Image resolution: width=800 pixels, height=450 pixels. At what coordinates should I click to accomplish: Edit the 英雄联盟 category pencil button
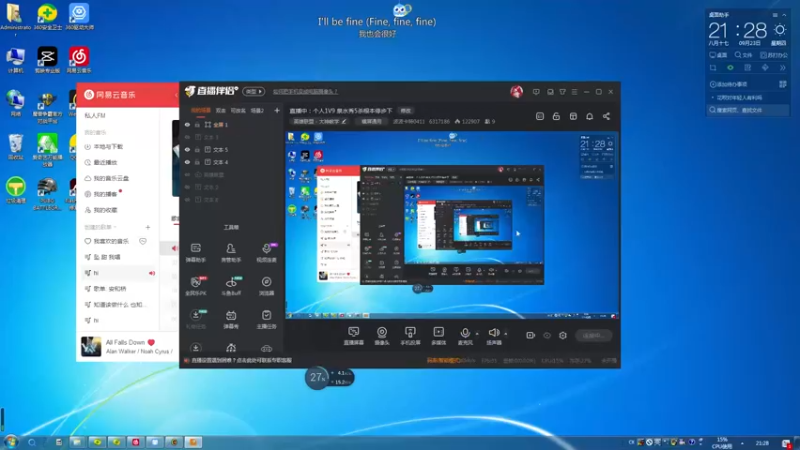(344, 121)
